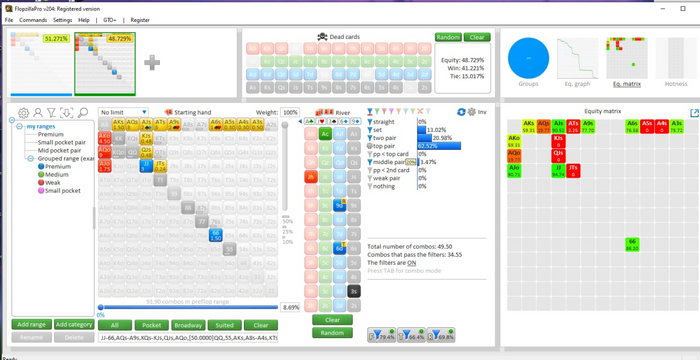Image resolution: width=700 pixels, height=360 pixels.
Task: Click the Add range button
Action: pyautogui.click(x=31, y=325)
